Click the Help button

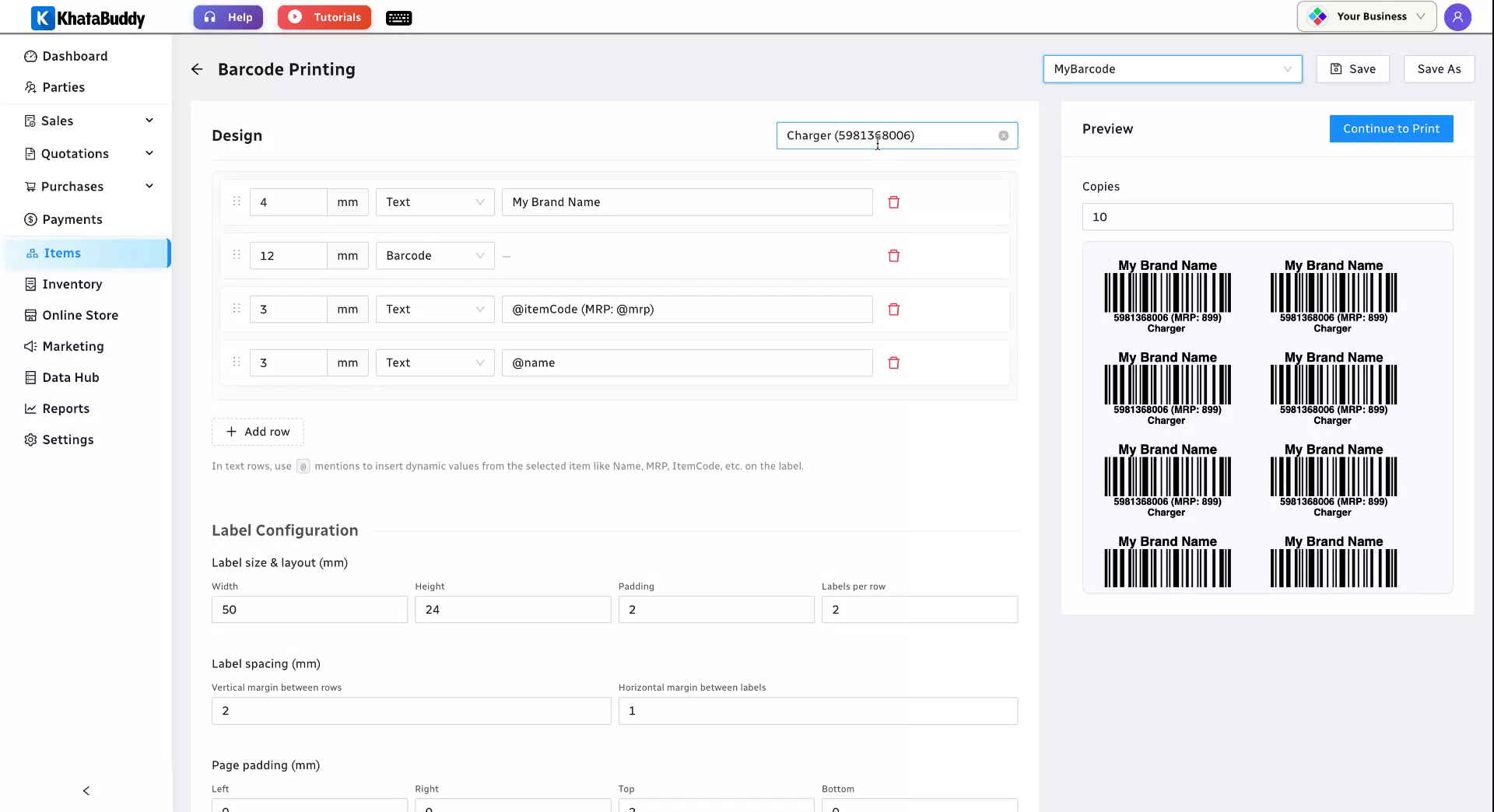(228, 17)
